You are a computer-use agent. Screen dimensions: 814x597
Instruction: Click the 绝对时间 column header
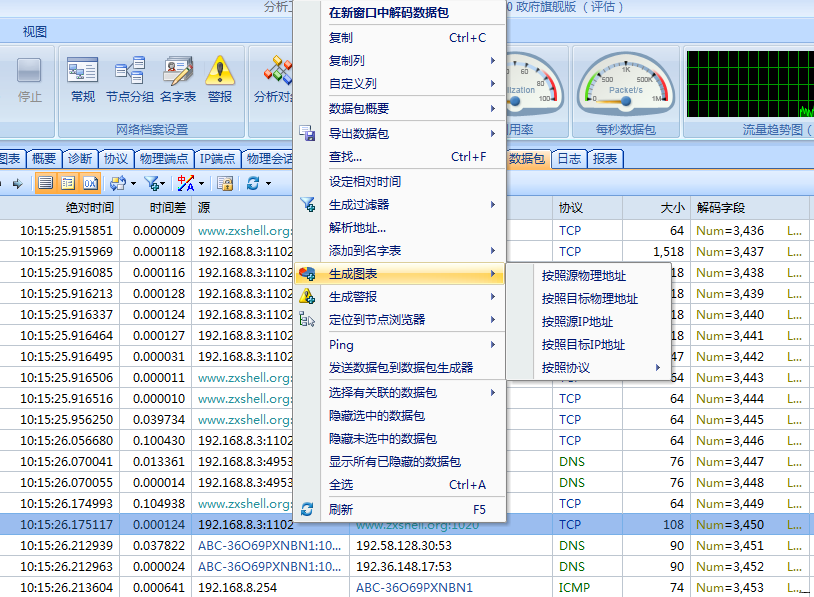point(90,208)
